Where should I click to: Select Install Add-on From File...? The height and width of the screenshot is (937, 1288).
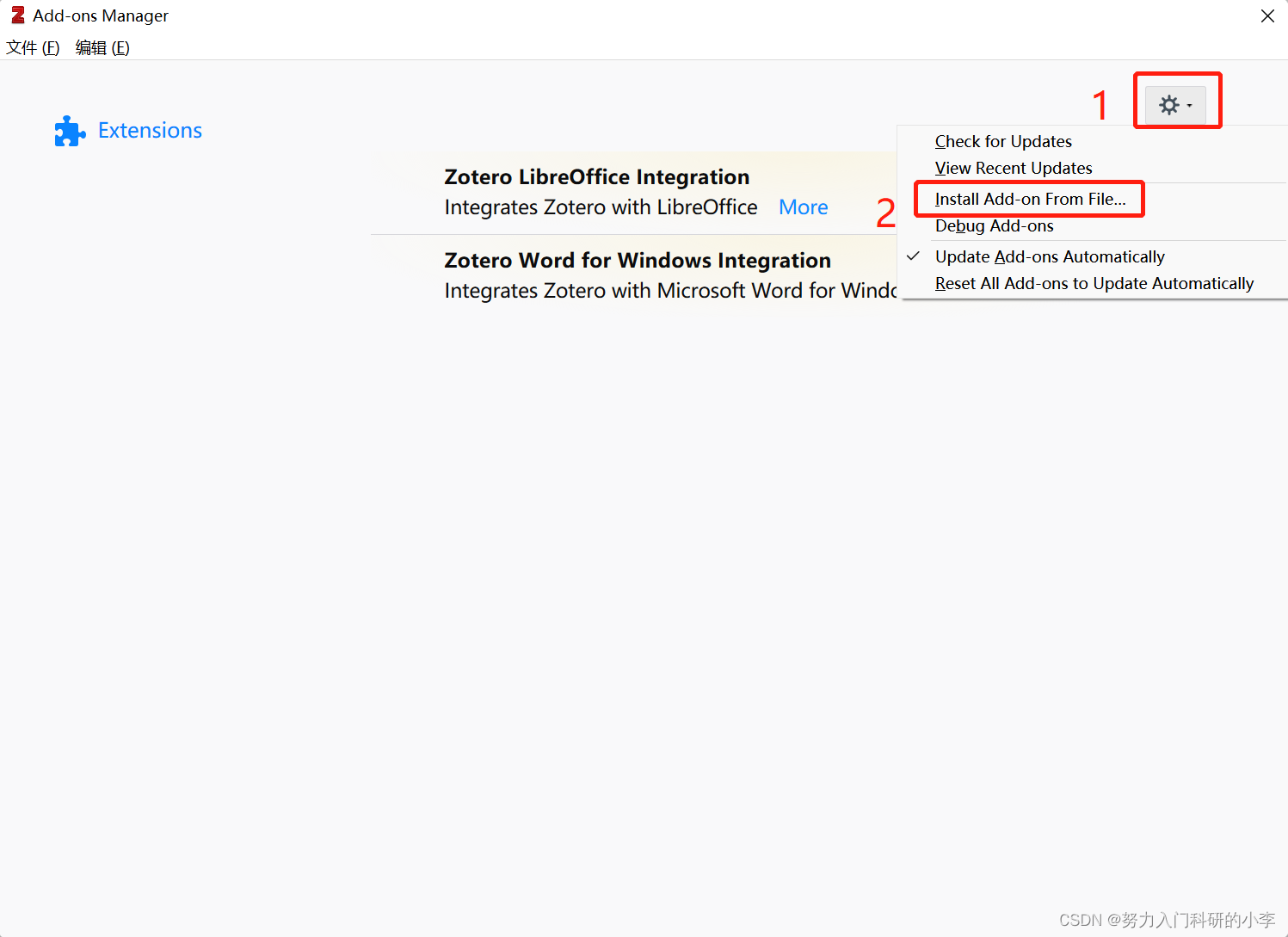[1030, 199]
